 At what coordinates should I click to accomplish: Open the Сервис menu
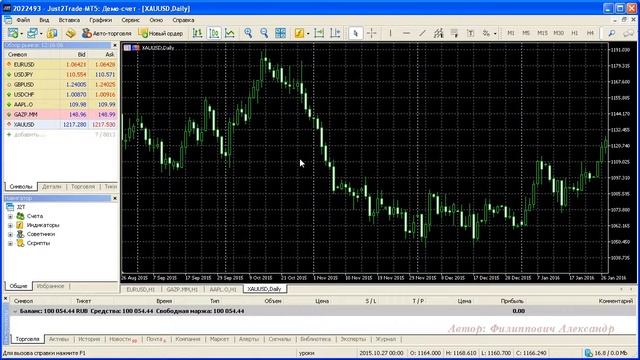point(131,20)
